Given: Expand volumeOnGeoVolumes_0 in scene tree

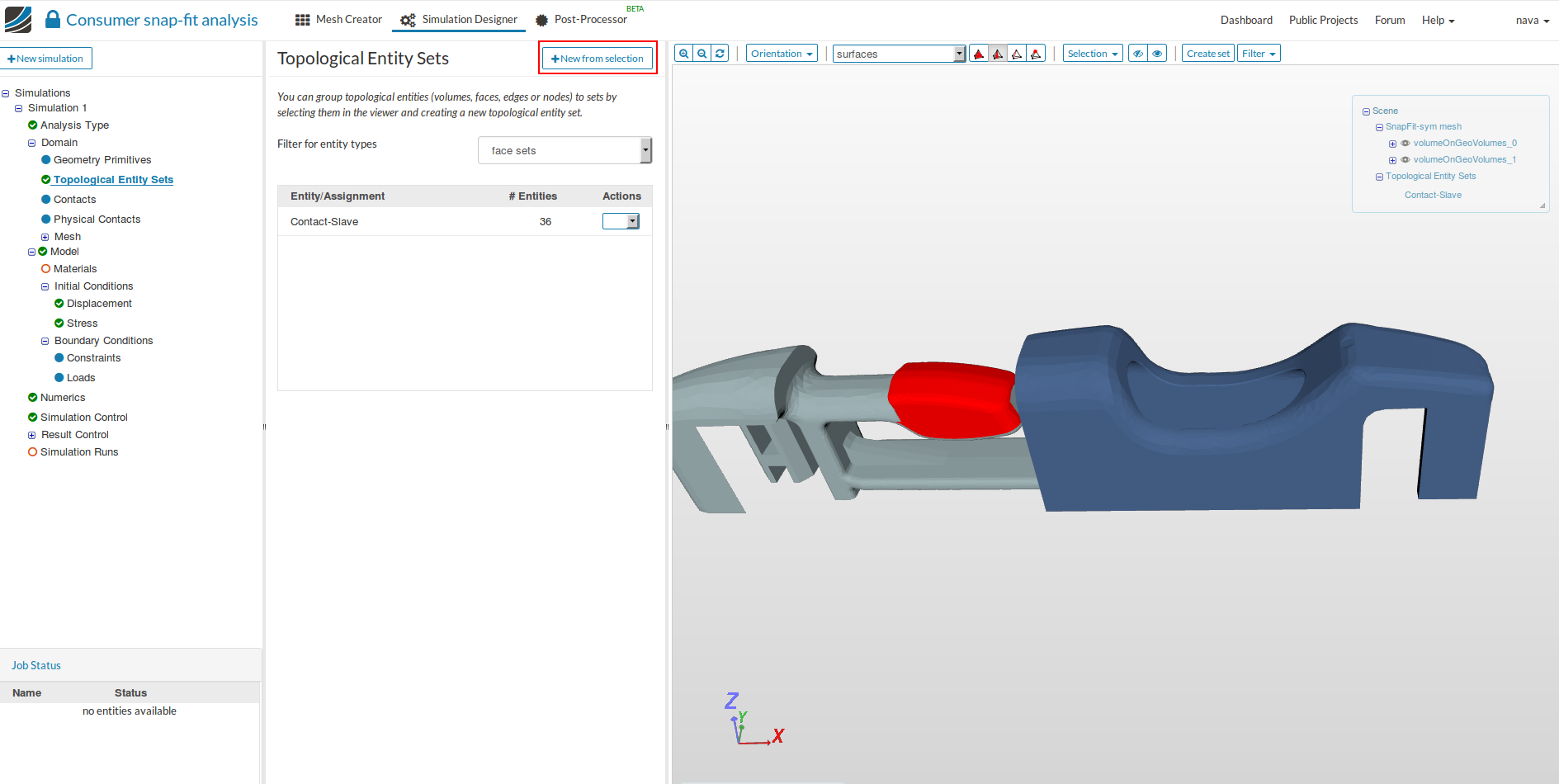Looking at the screenshot, I should coord(1392,144).
